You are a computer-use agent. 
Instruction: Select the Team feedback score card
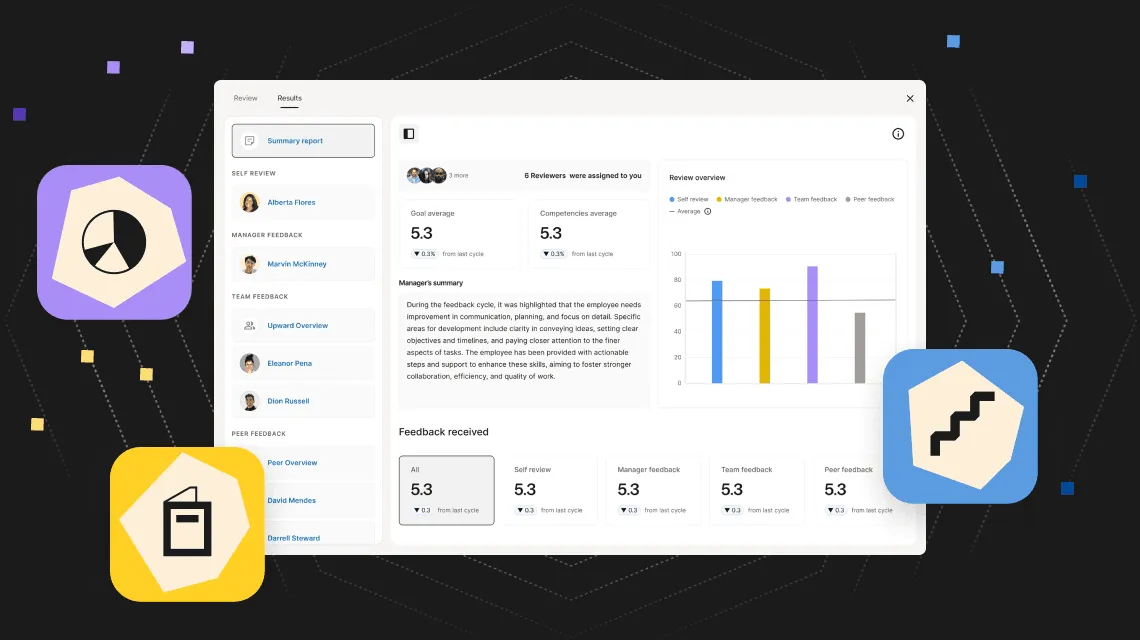click(756, 490)
